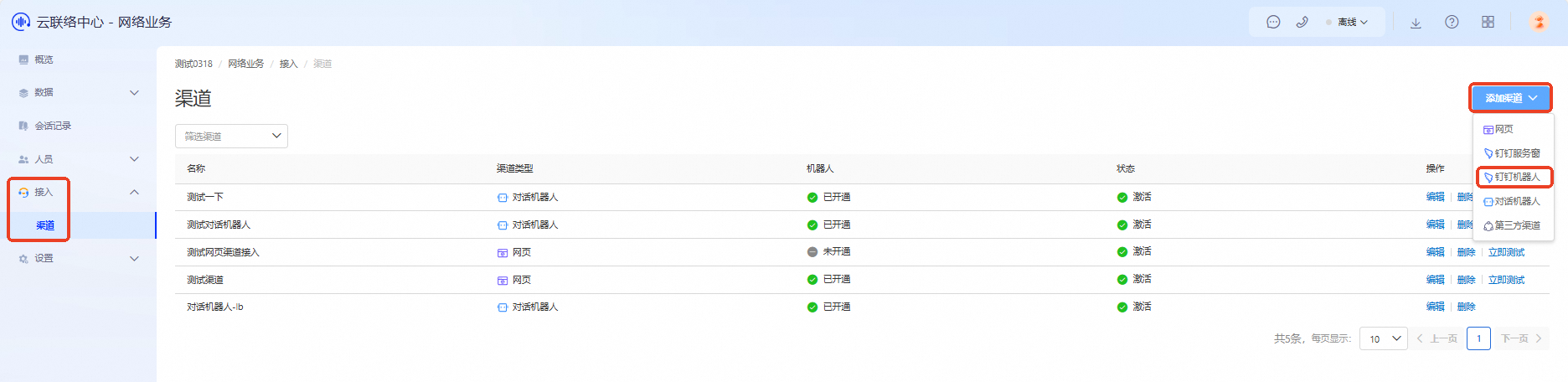
Task: Click 删除 for 测试渠道
Action: (1467, 280)
